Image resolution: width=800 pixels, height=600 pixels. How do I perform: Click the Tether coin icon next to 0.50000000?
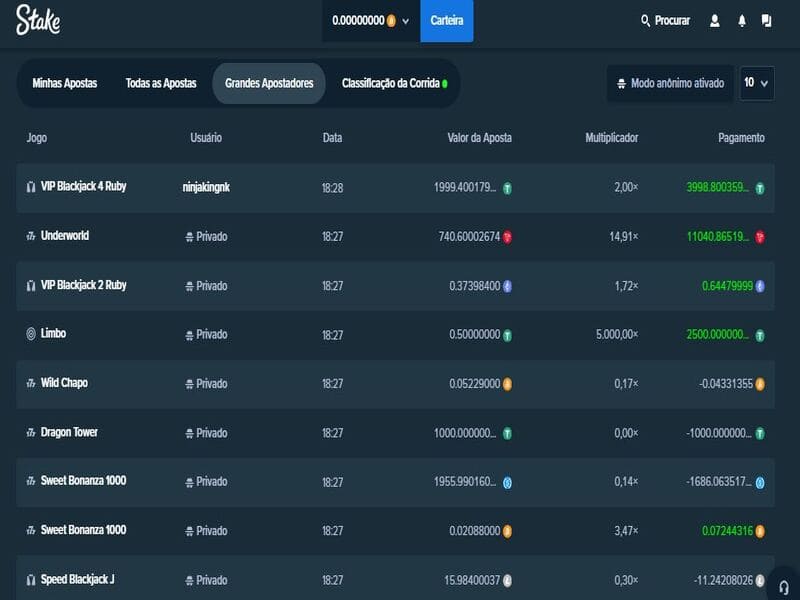(x=507, y=335)
